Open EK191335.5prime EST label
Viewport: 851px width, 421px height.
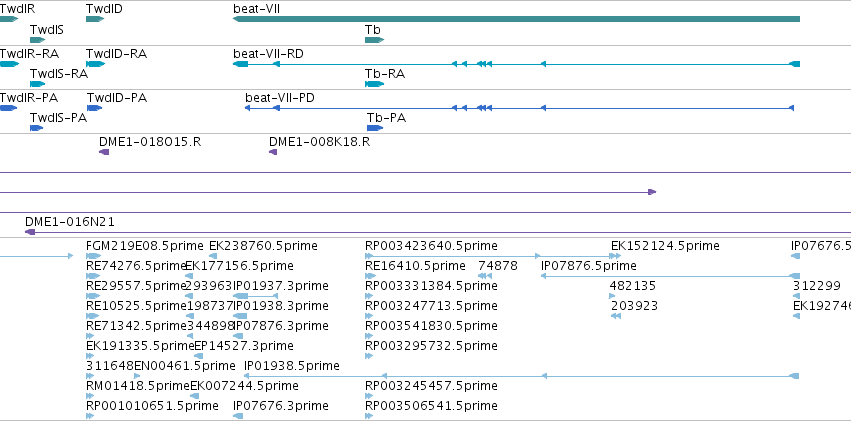coord(140,346)
